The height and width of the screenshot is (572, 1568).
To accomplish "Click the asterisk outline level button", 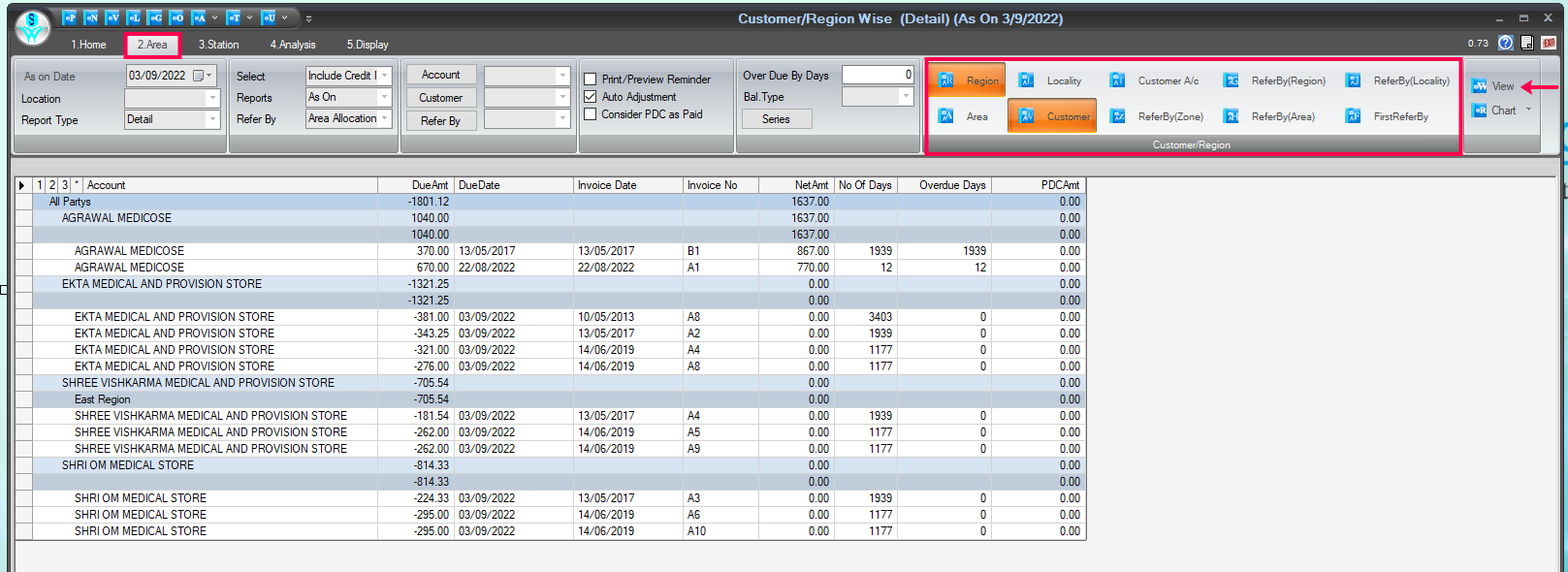I will click(77, 185).
